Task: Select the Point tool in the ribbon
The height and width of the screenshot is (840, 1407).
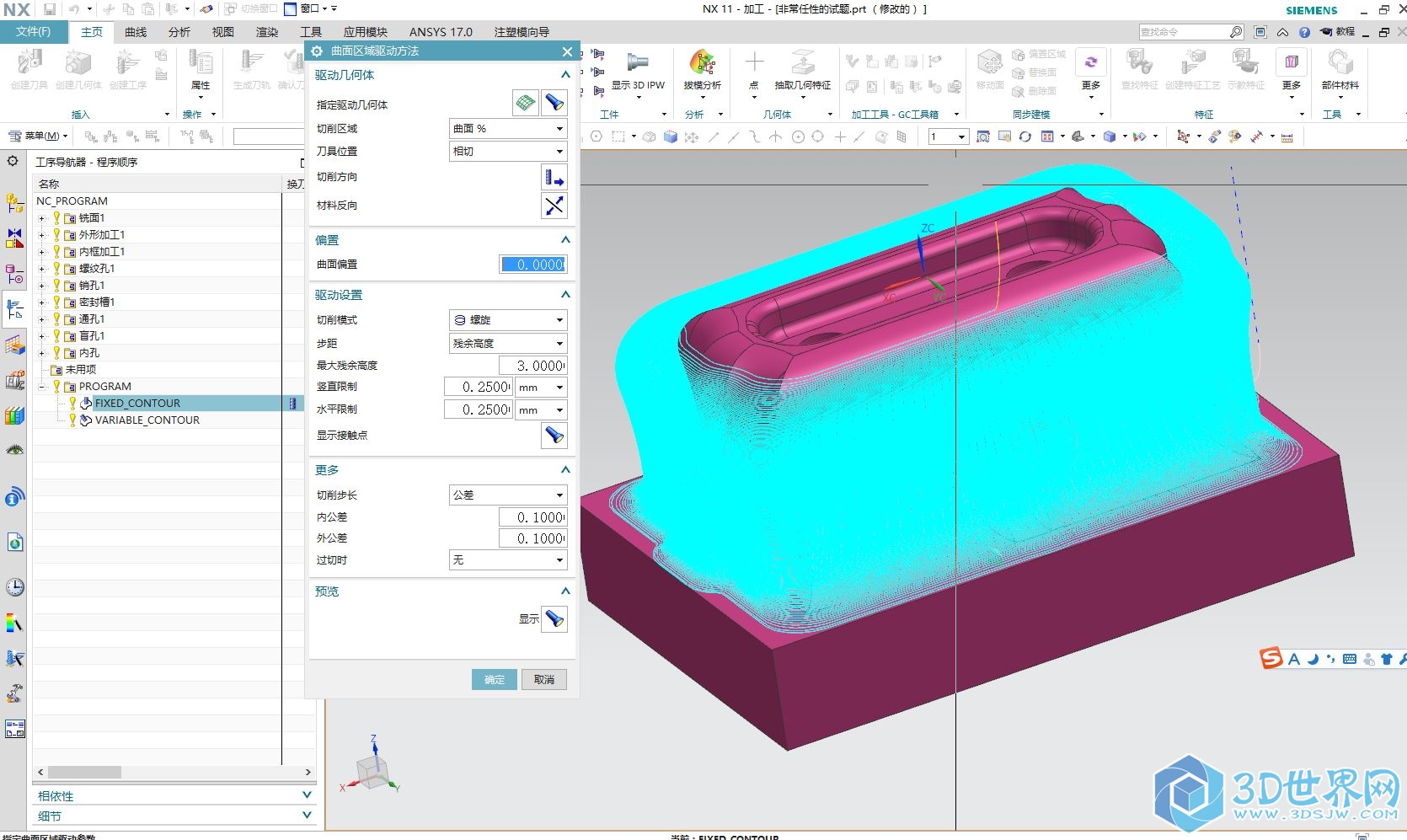Action: [x=754, y=71]
